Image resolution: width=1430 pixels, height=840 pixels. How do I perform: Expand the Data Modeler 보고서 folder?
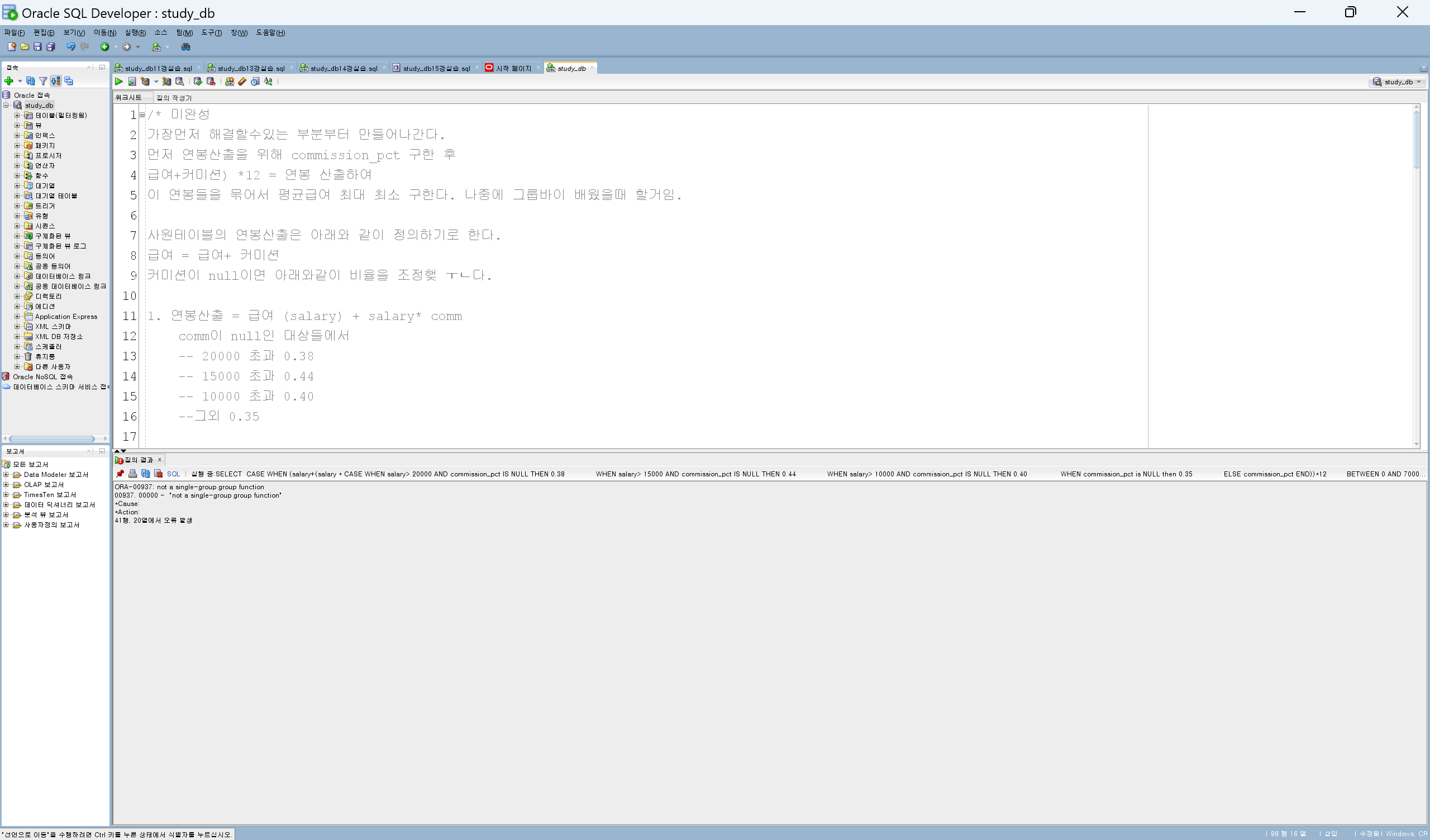(6, 475)
